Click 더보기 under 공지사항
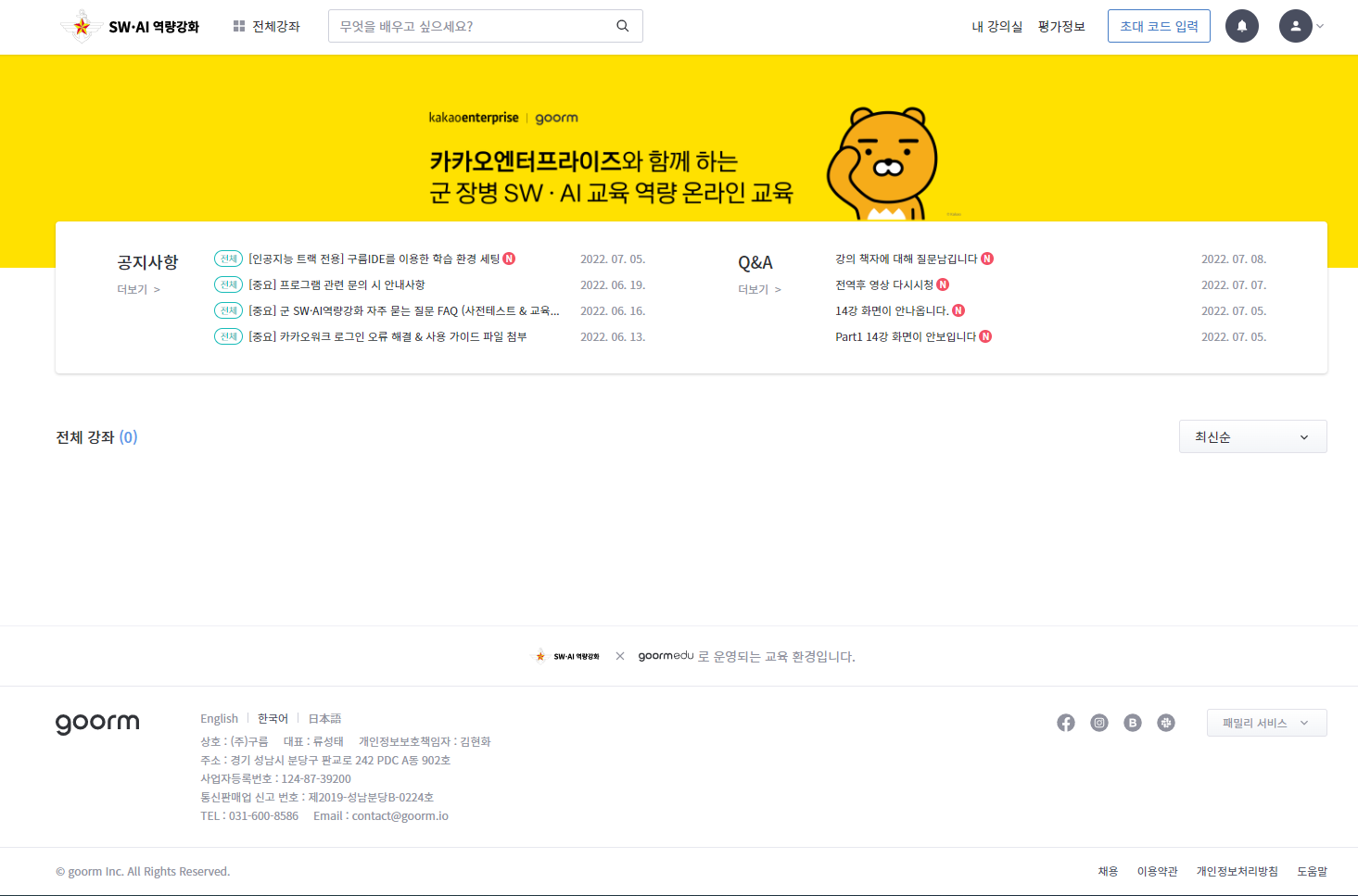This screenshot has width=1358, height=896. [138, 289]
